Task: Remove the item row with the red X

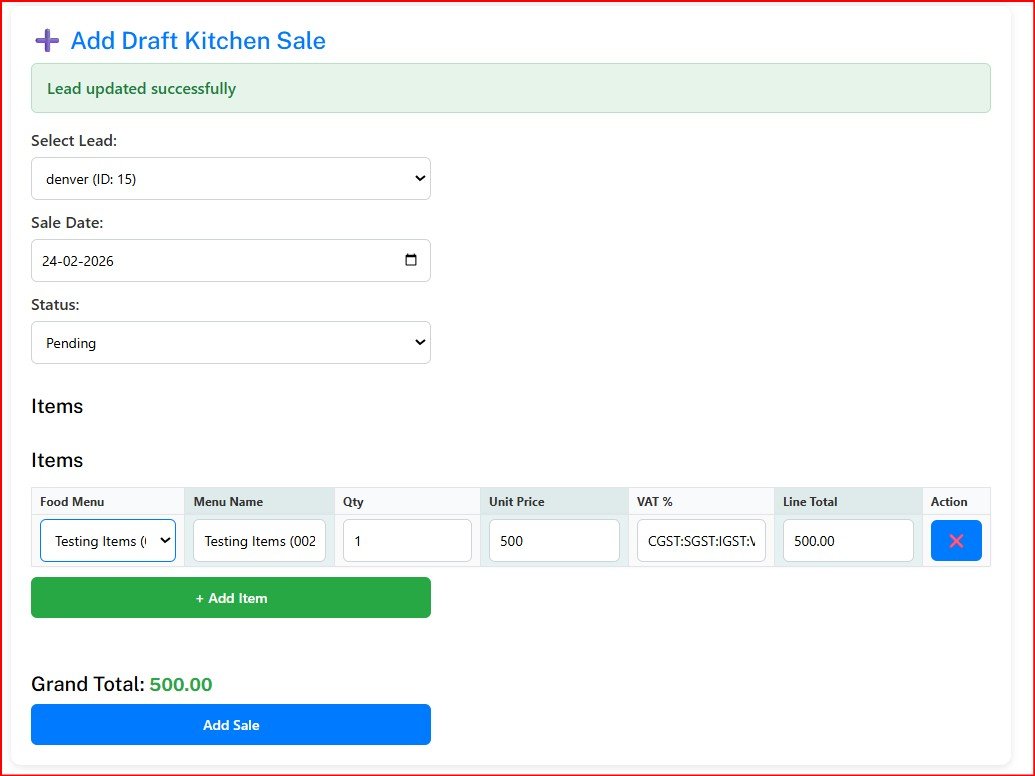Action: point(955,541)
